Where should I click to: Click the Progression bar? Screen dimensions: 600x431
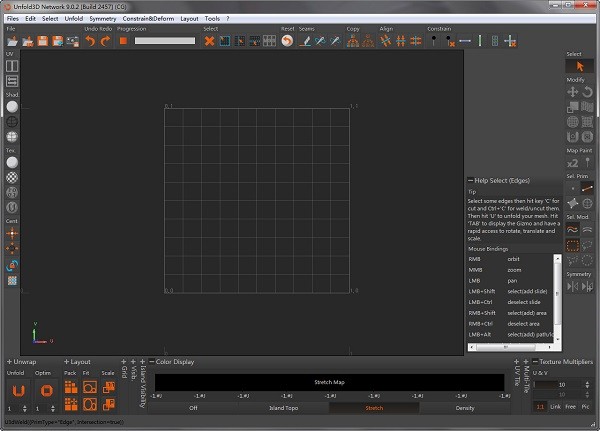[x=165, y=41]
